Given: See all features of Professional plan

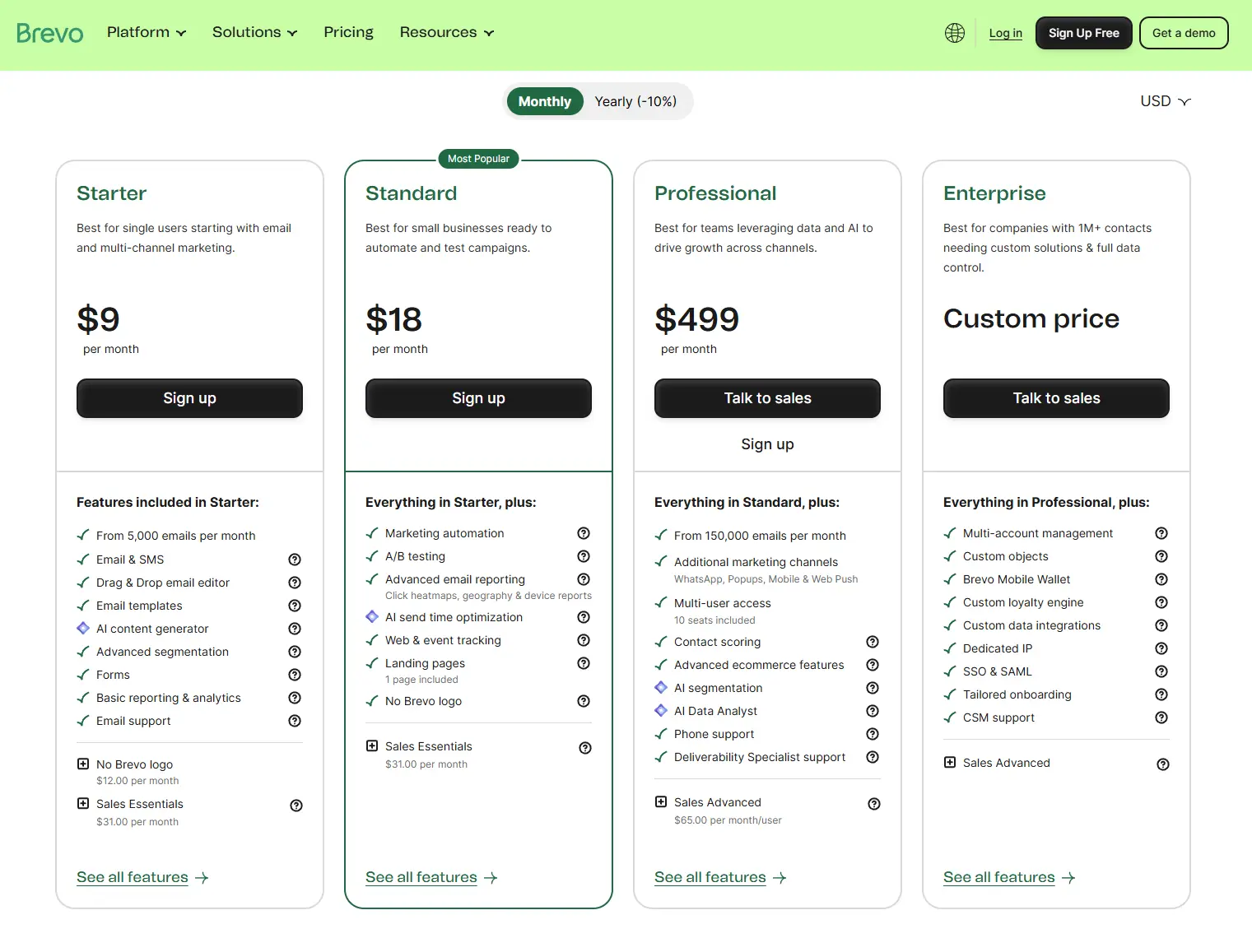Looking at the screenshot, I should 720,877.
